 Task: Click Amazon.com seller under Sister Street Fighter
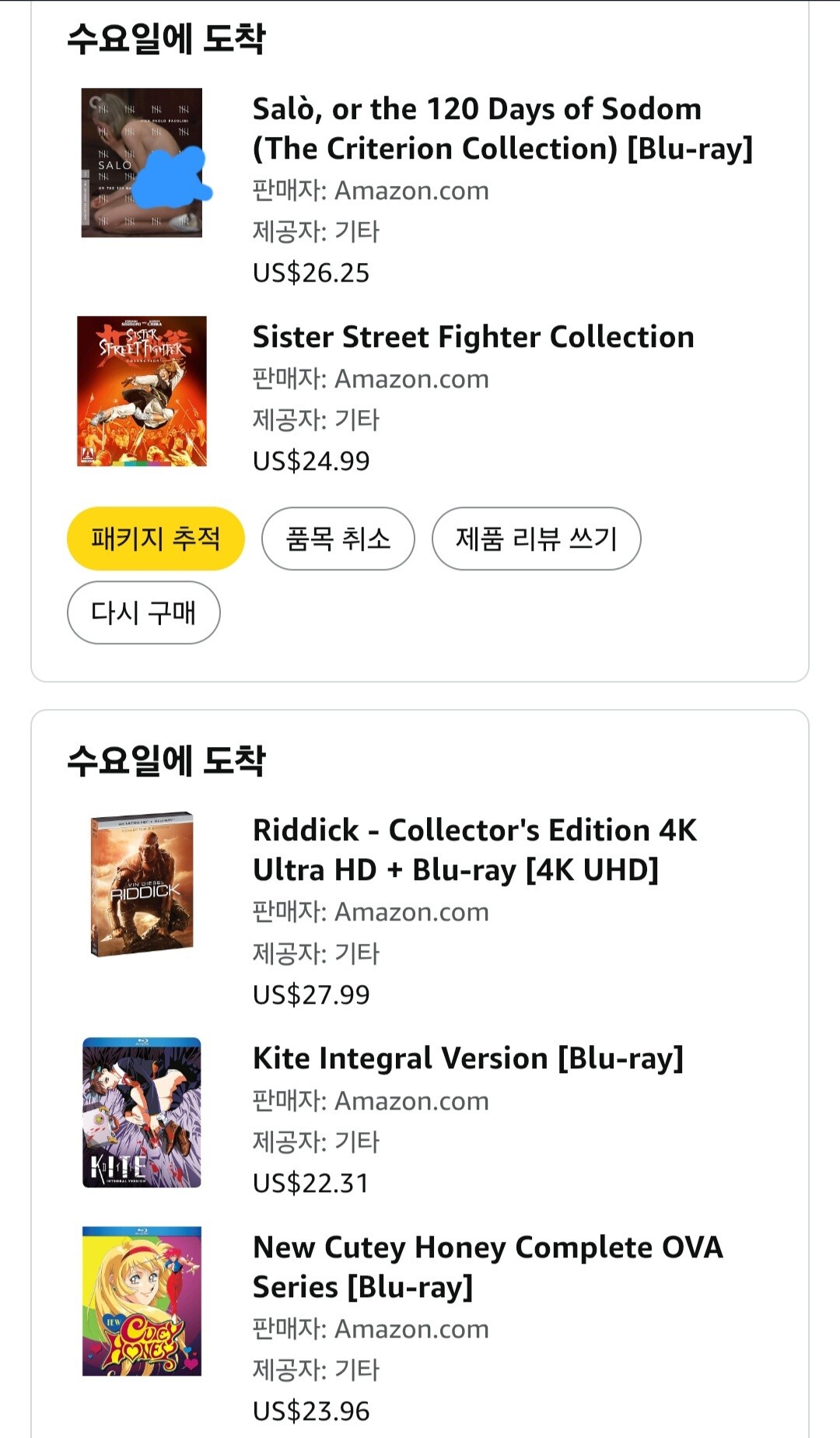coord(411,379)
